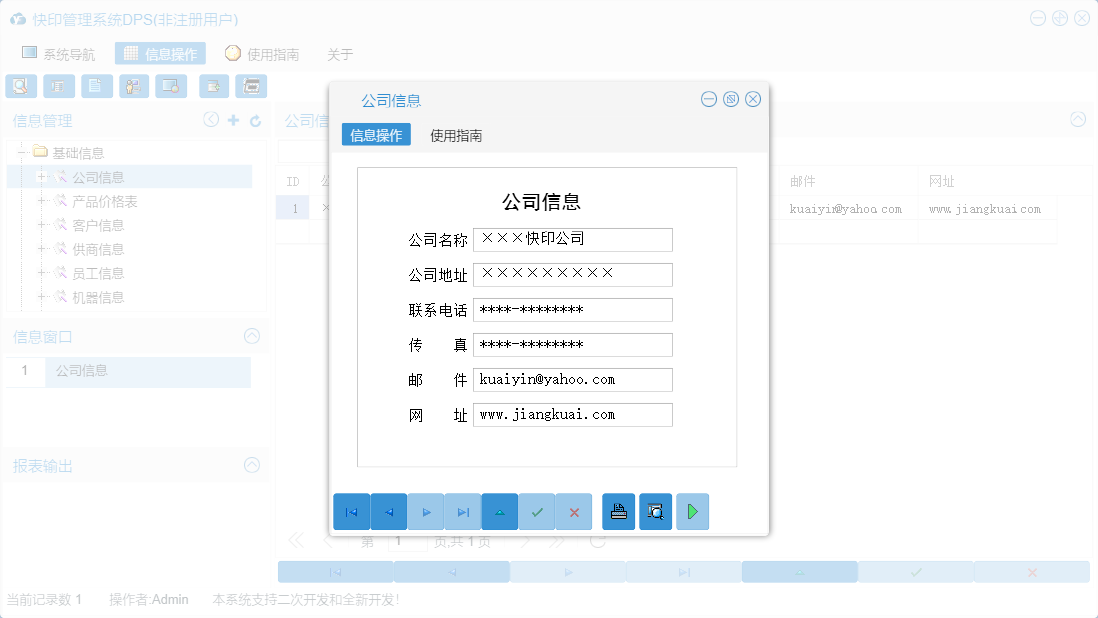Run the green play execute icon in dialog

tap(692, 511)
